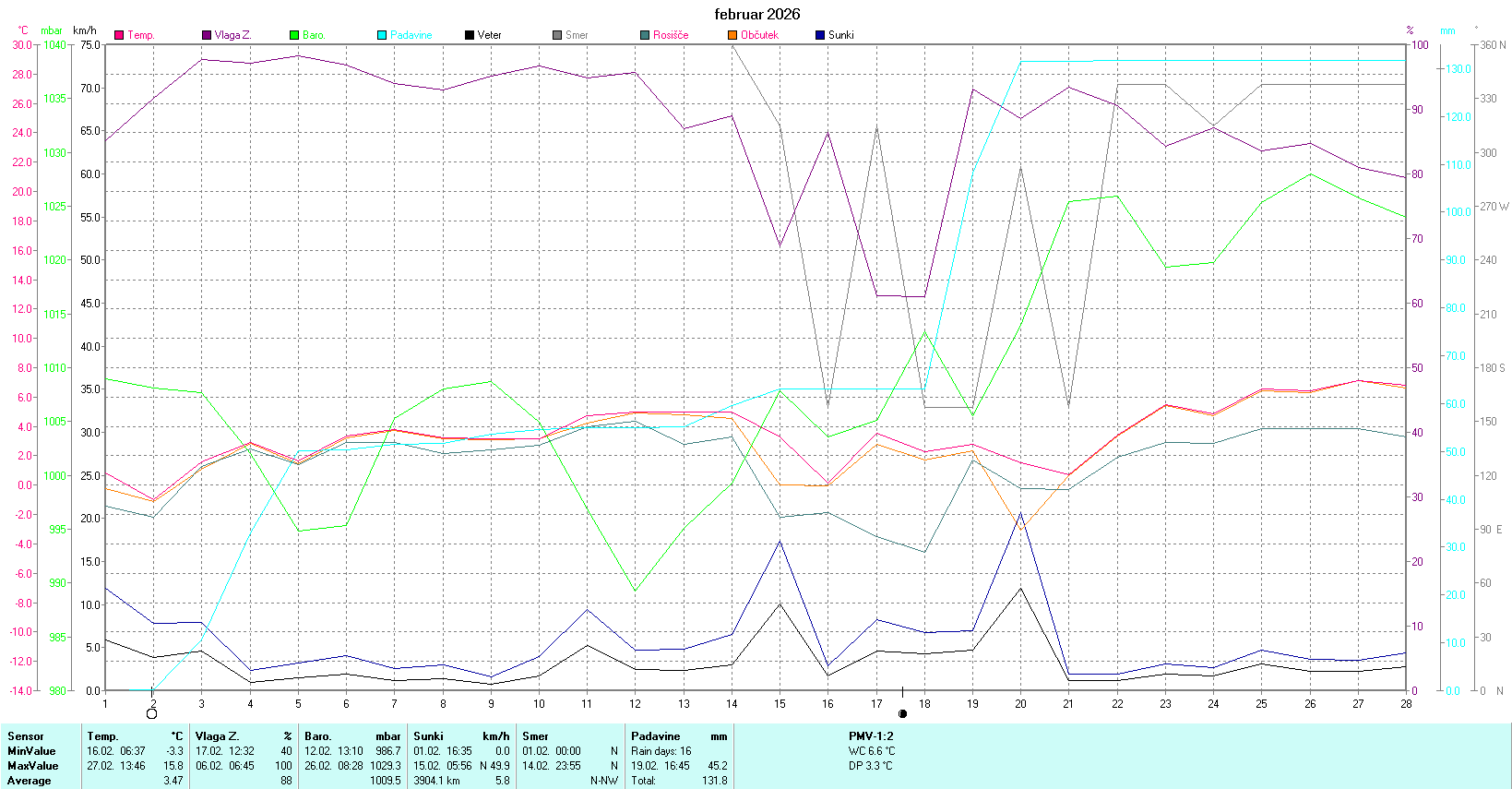This screenshot has height=789, width=1512.
Task: Click the purple Vlaga Z. legend square
Action: point(207,35)
